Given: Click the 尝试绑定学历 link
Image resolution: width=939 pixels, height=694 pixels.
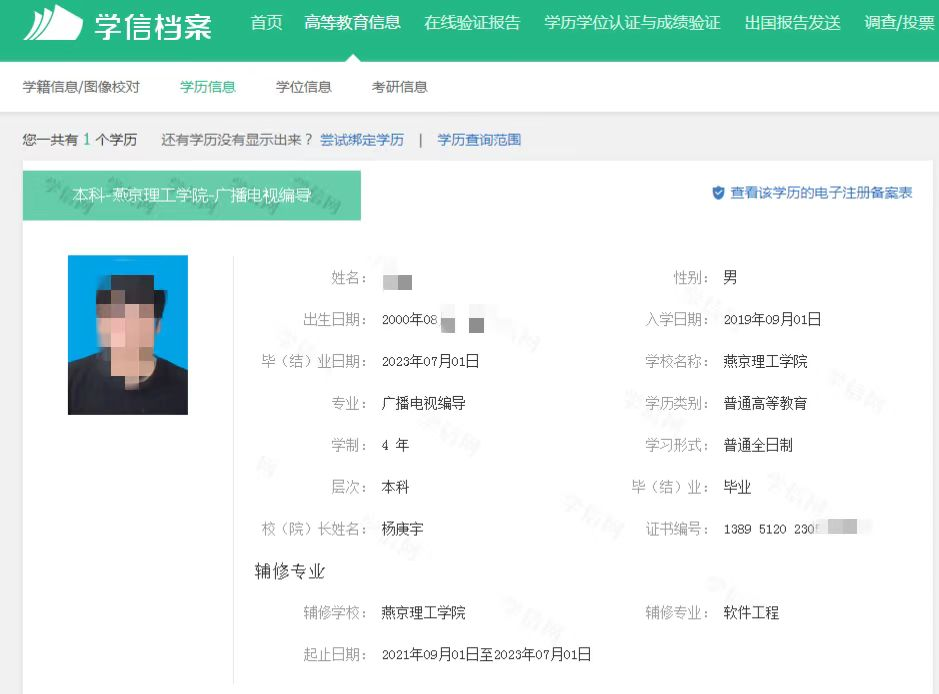Looking at the screenshot, I should tap(362, 140).
